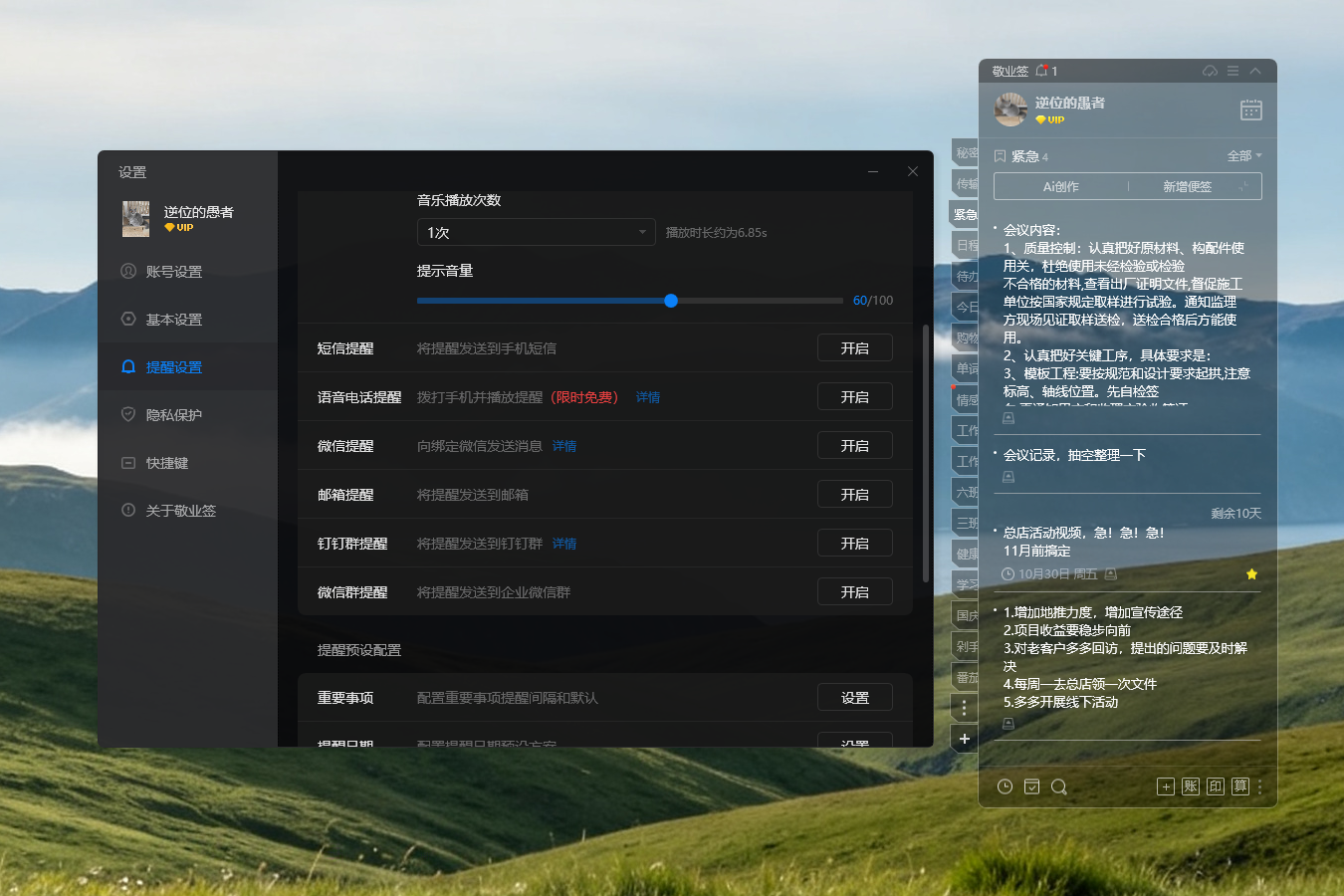Click the settings window vertical scrollbar
The width and height of the screenshot is (1344, 896).
[926, 453]
